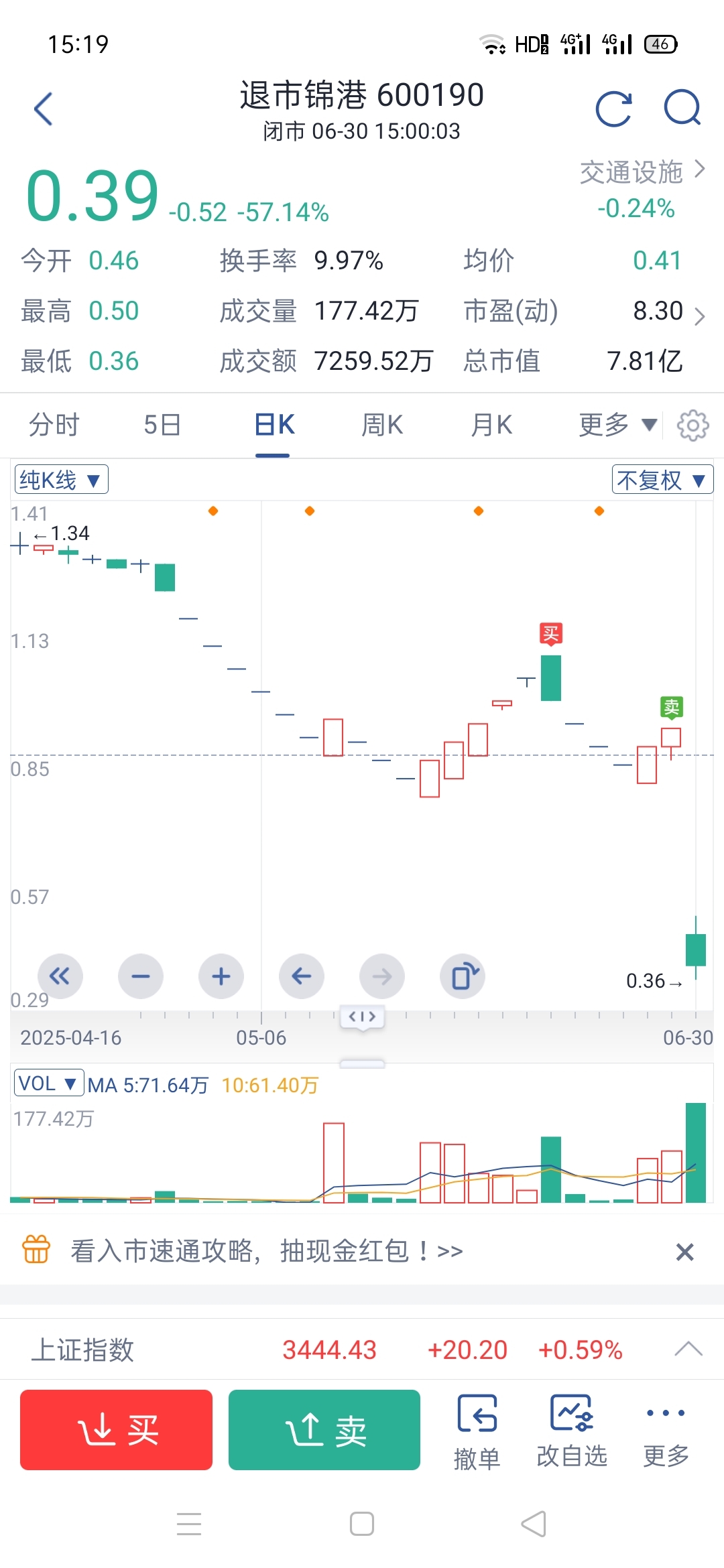Tap the green 卖 sell button
This screenshot has width=724, height=1568.
pos(324,1430)
